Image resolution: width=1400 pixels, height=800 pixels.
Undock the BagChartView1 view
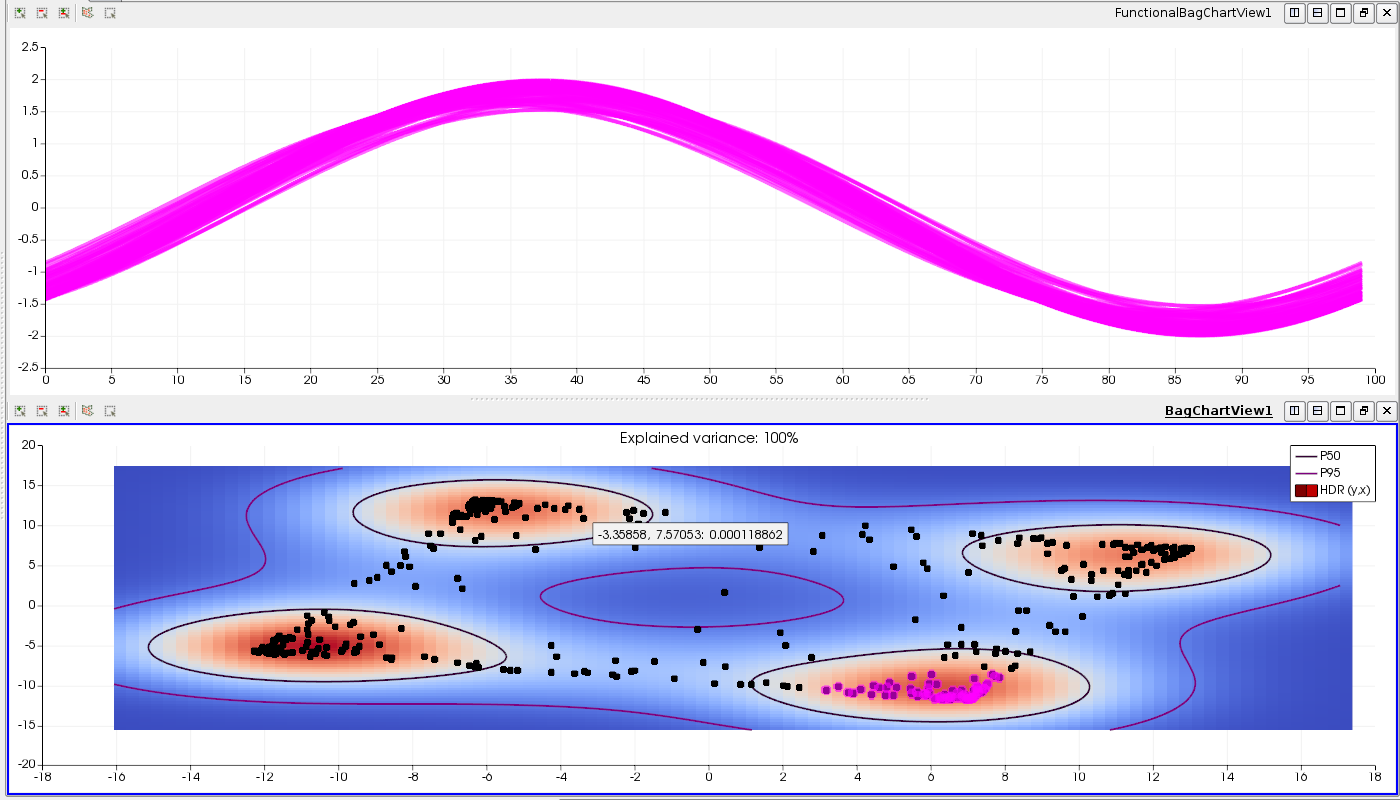pyautogui.click(x=1363, y=410)
